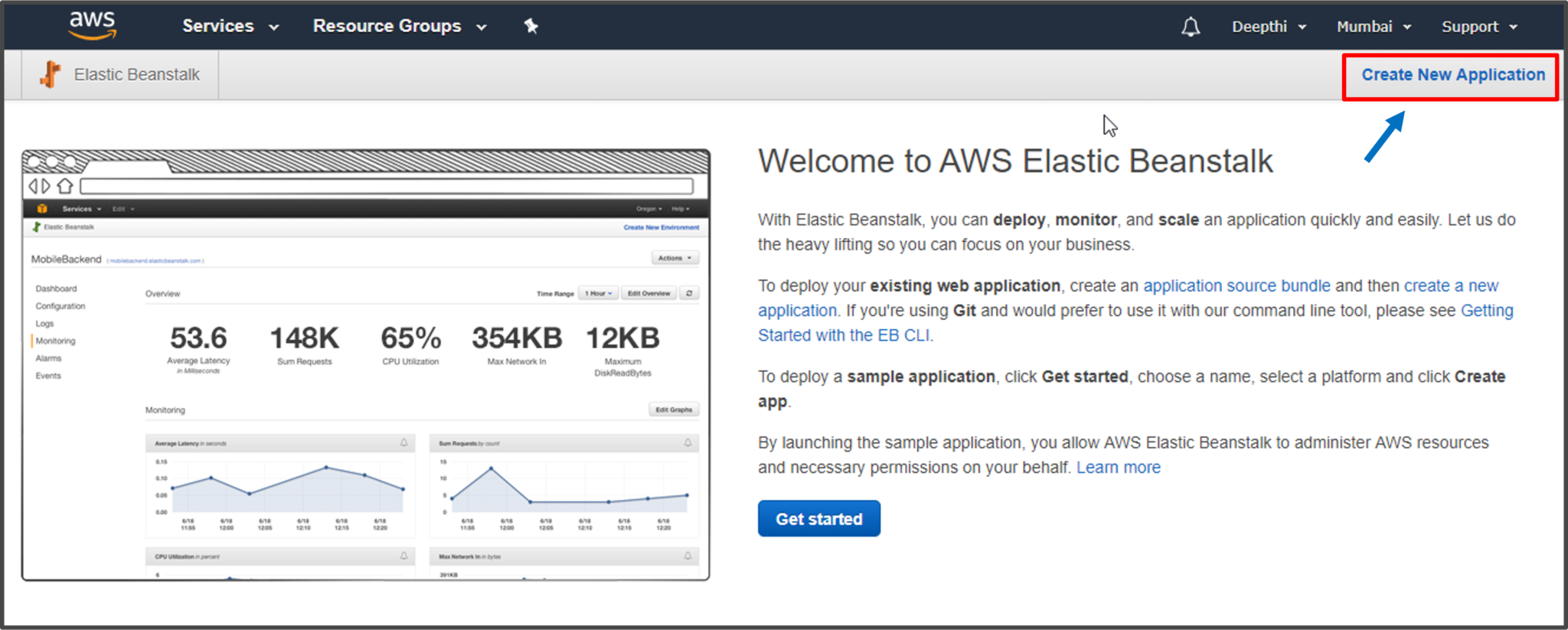The image size is (1568, 630).
Task: Click Create New Environment in the preview
Action: pos(661,227)
